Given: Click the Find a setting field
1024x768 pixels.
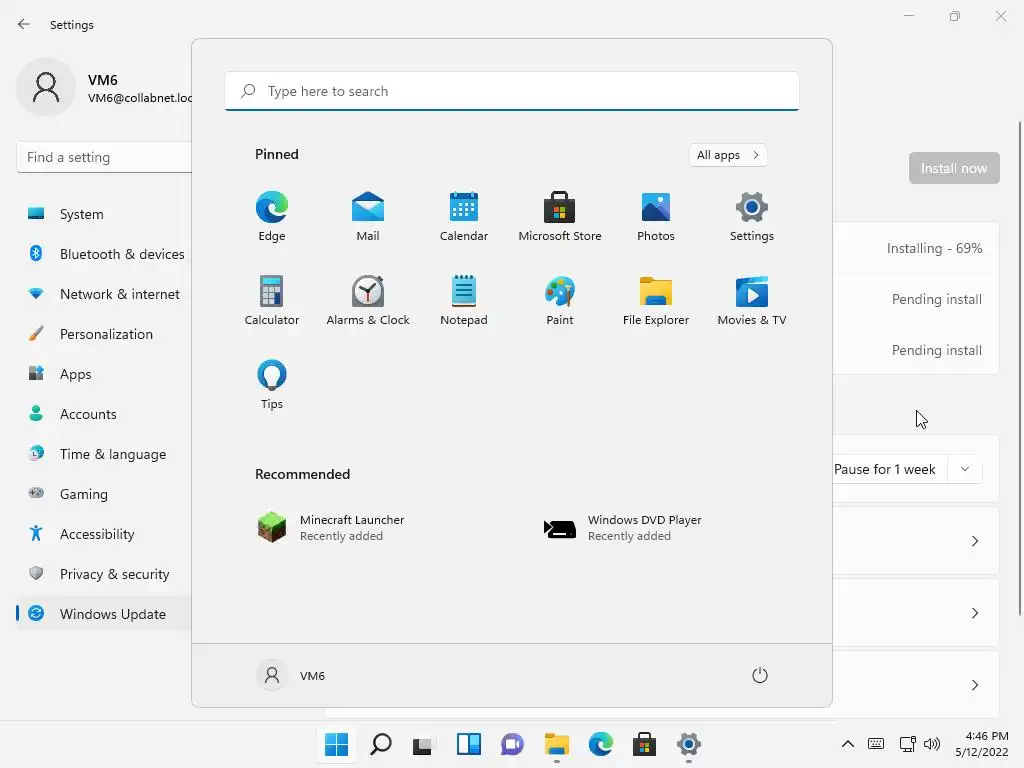Looking at the screenshot, I should coord(104,157).
